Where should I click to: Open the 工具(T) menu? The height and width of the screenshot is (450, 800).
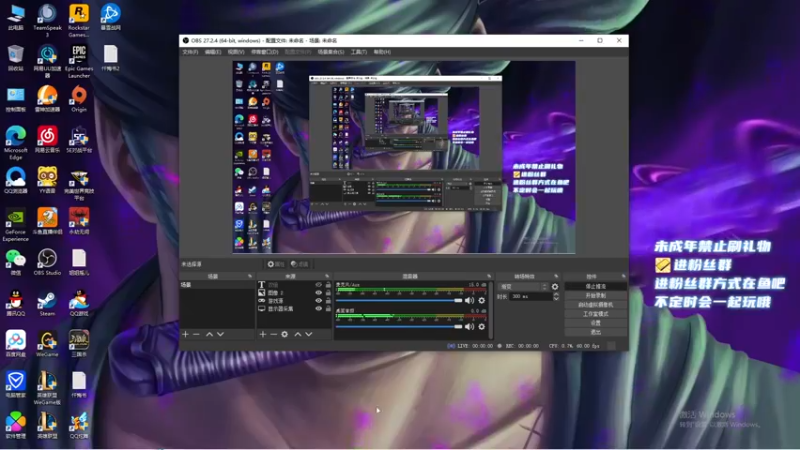coord(359,52)
